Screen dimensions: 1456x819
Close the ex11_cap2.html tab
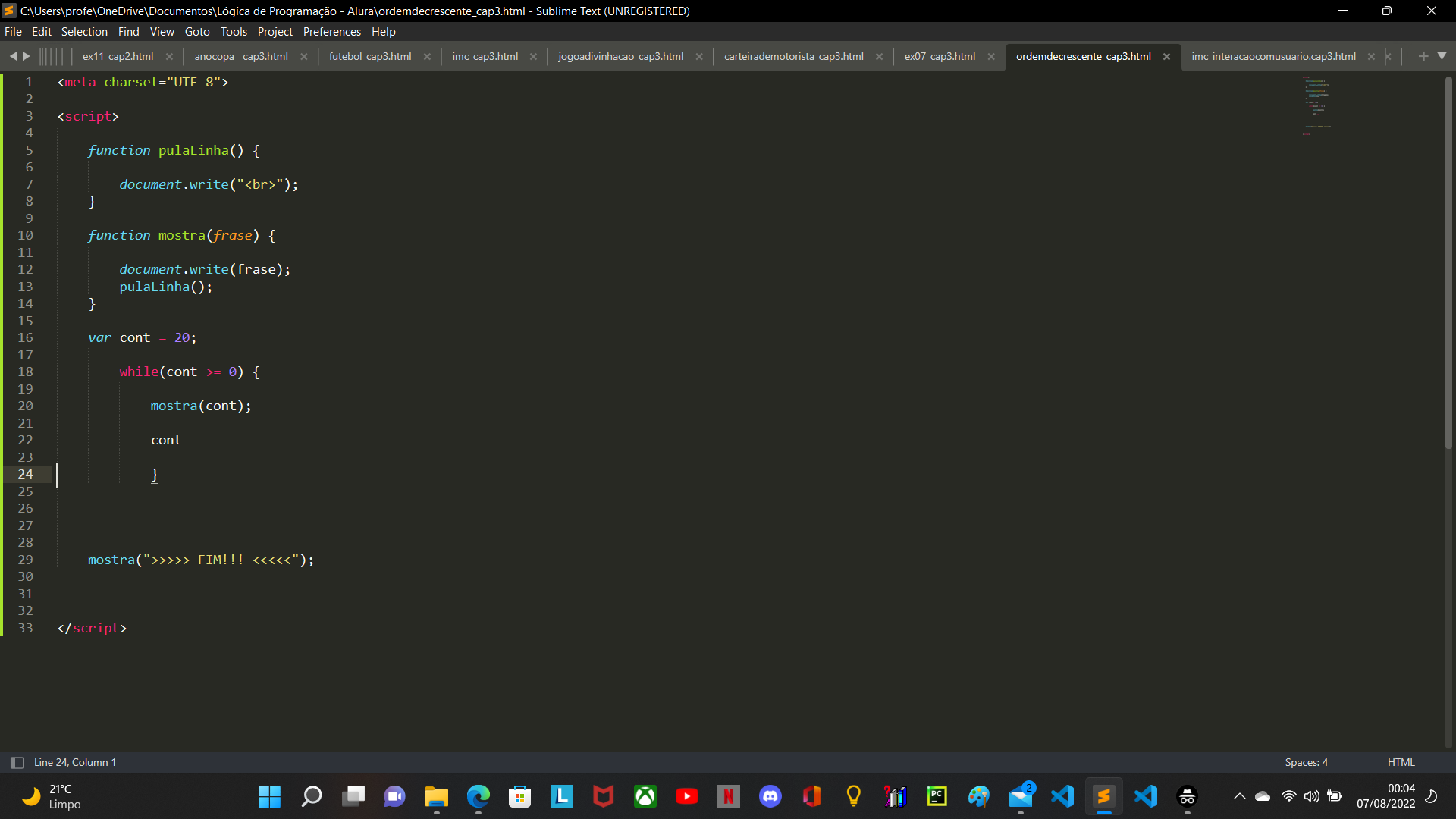169,57
